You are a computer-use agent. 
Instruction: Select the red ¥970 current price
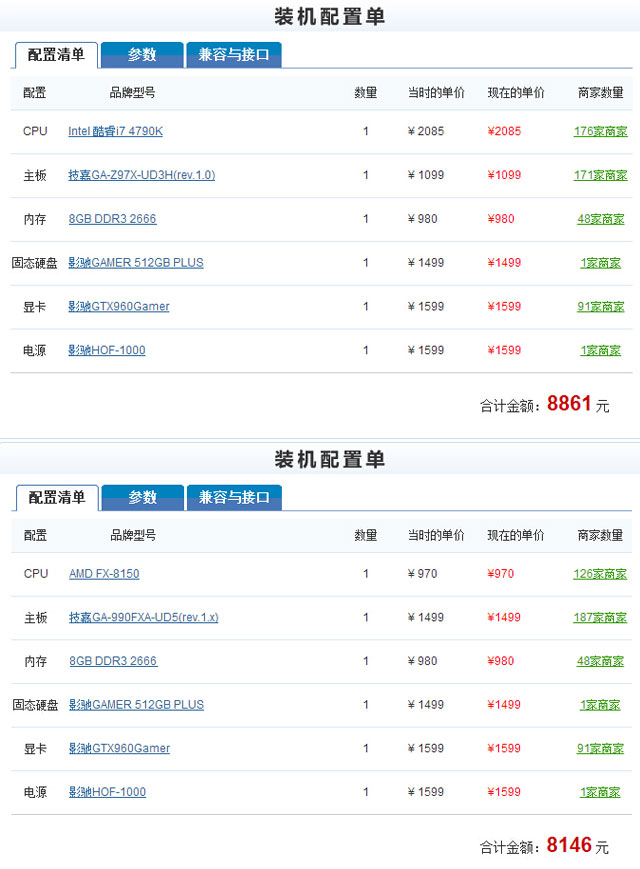coord(500,574)
